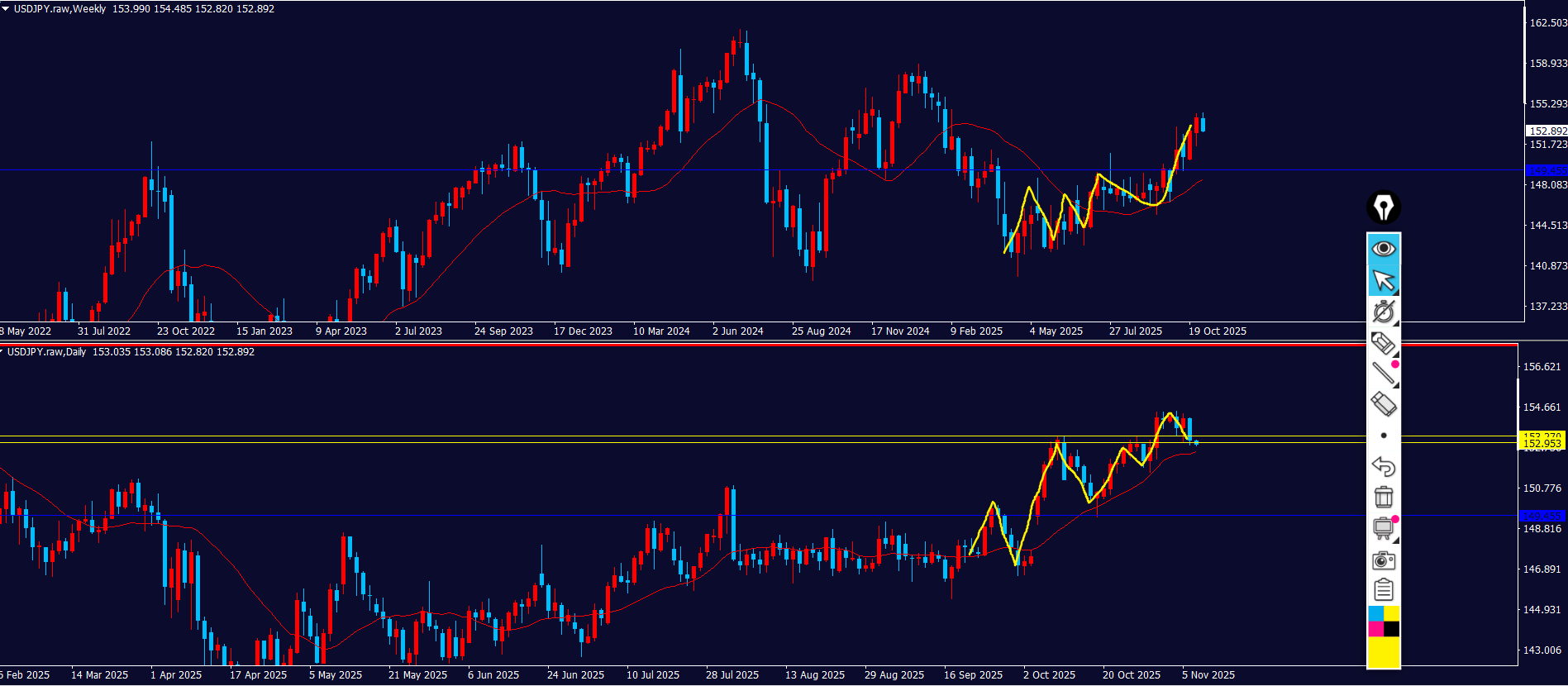Choose the black color swatch
Viewport: 1568px width, 686px height.
tap(1392, 629)
